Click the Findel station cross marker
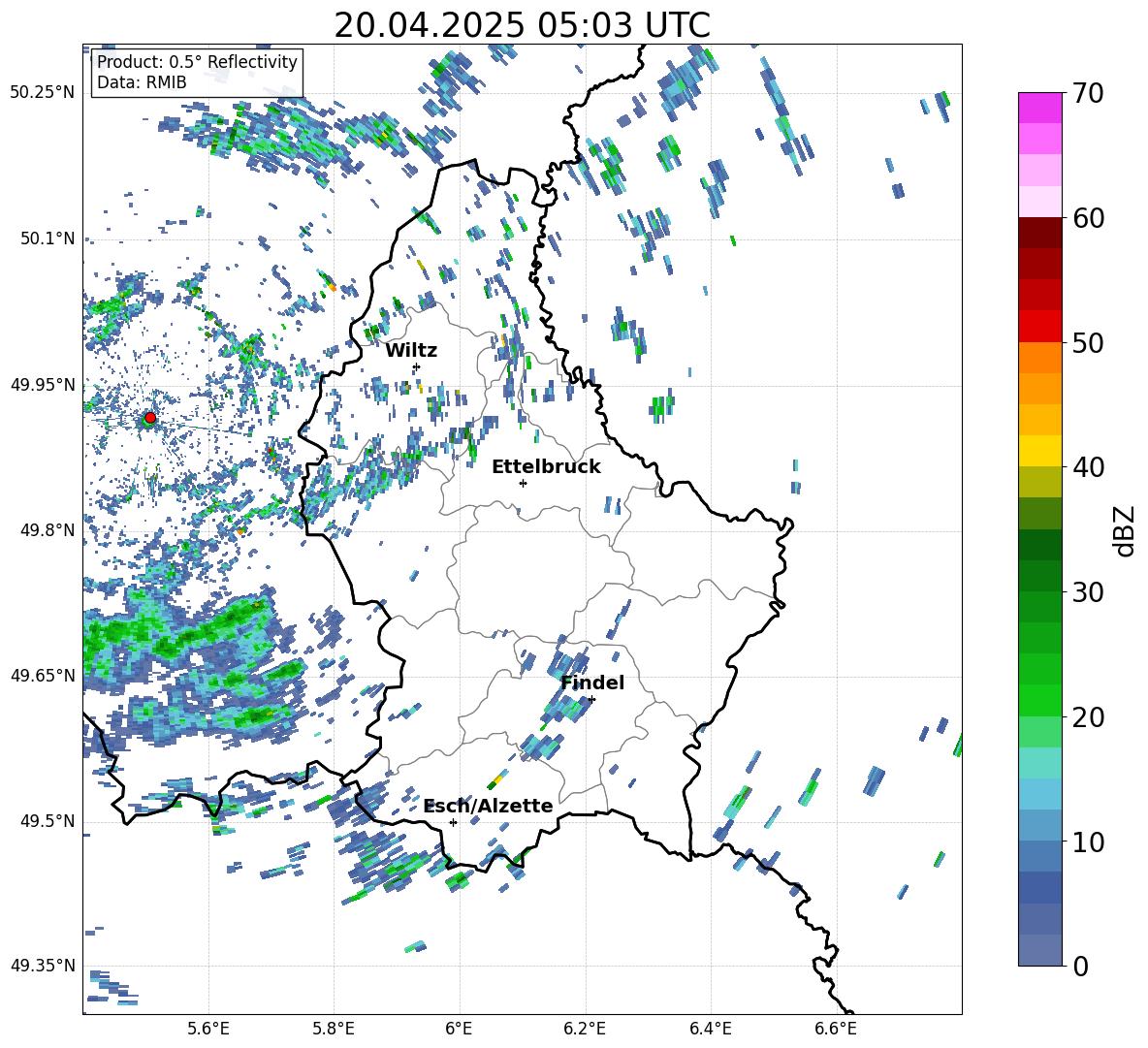Screen dimensions: 1148x1048 [x=591, y=700]
